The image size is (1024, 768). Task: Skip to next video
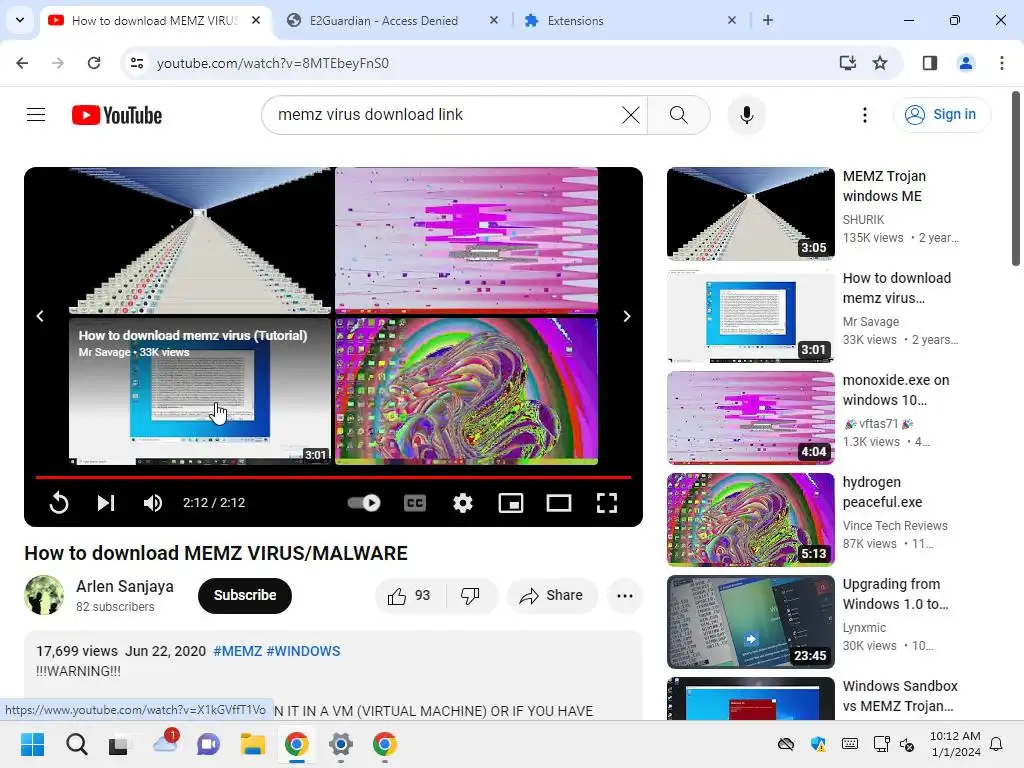(106, 503)
